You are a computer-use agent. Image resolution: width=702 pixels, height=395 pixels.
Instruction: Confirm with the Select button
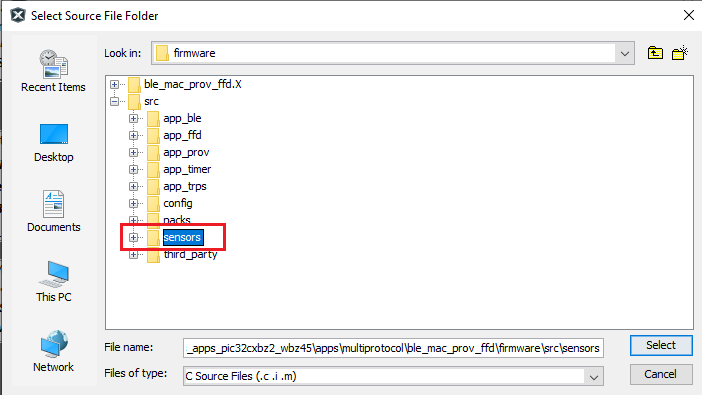click(661, 345)
